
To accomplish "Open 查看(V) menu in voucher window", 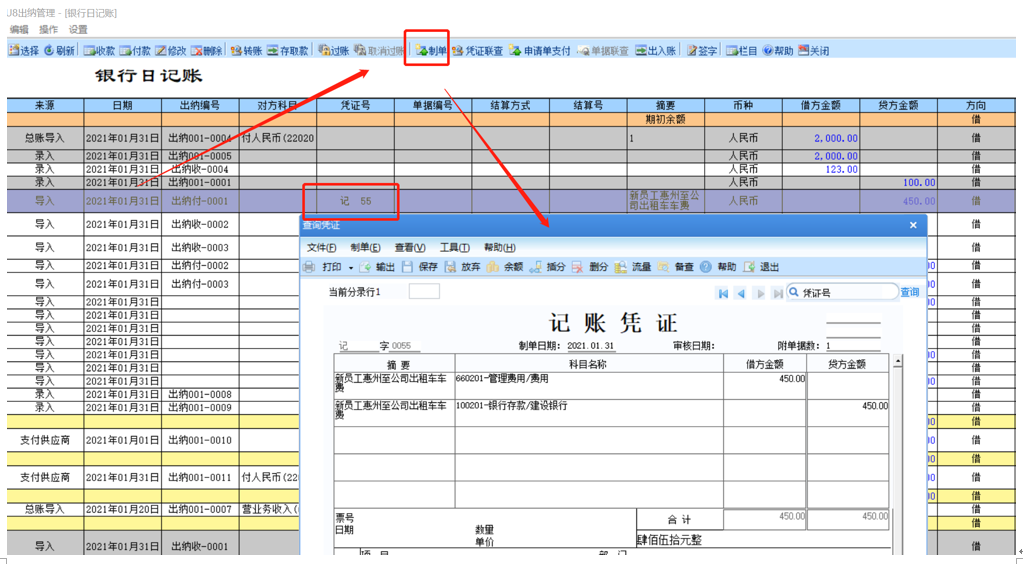I will (410, 247).
